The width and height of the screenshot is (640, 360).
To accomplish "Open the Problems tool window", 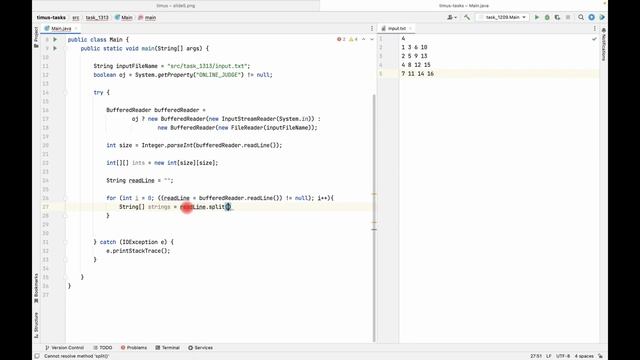I will (x=134, y=348).
